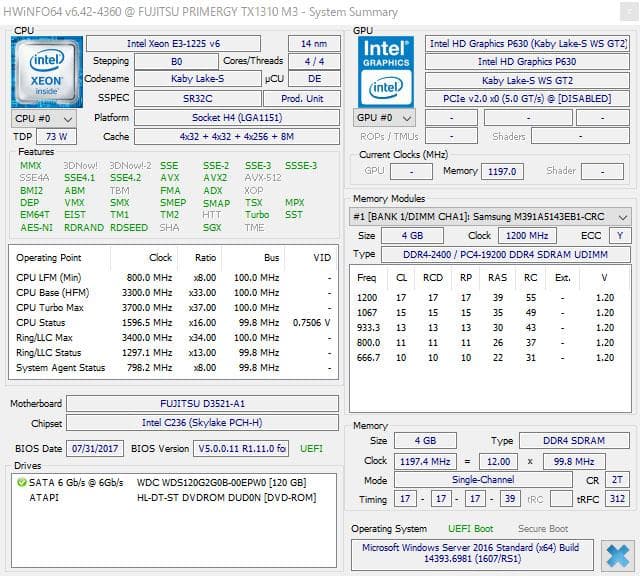The image size is (640, 576).
Task: Click the Cores/Threads 4 / 4 value
Action: click(314, 62)
